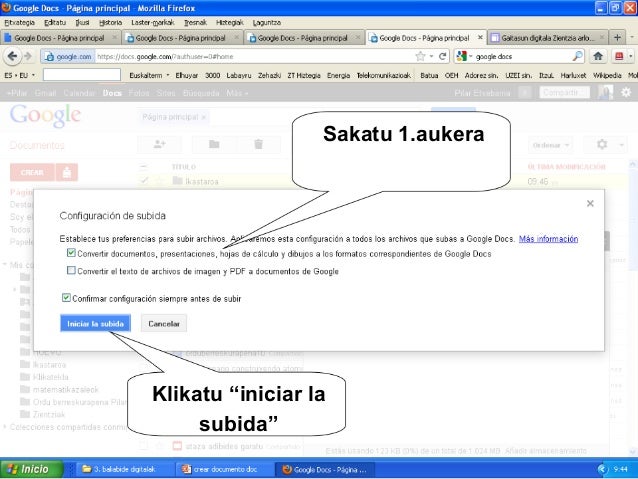638x479 pixels.
Task: Click the trash icon in Docs toolbar
Action: 258,144
